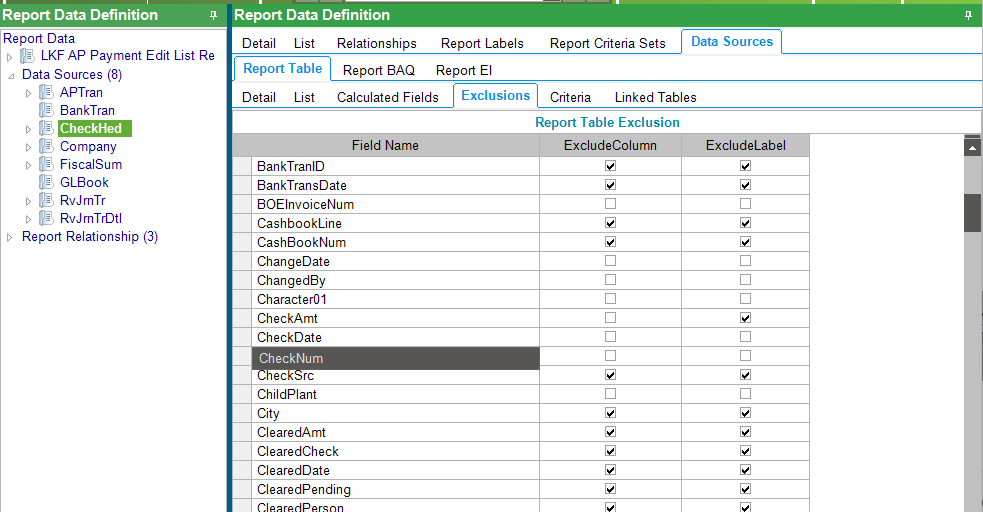983x512 pixels.
Task: Click the LKF AP Payment Edit List icon
Action: (27, 57)
